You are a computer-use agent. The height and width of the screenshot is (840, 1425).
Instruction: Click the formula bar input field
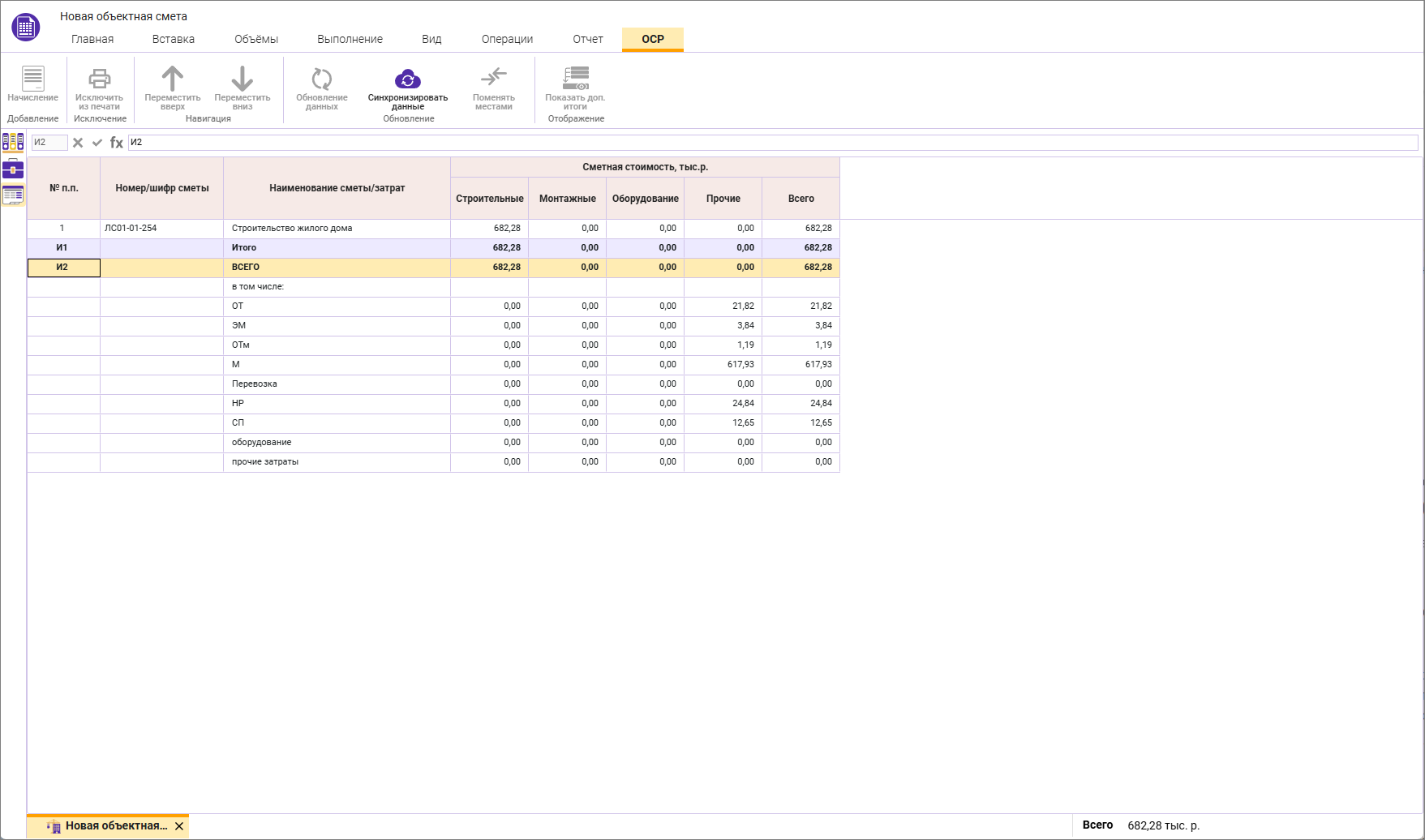click(770, 143)
